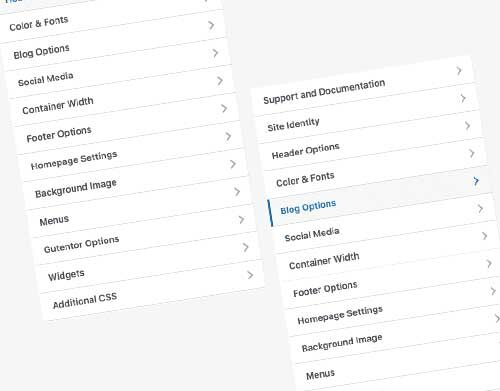The width and height of the screenshot is (500, 391).
Task: Click the chevron beside left Blog Options
Action: pos(215,53)
